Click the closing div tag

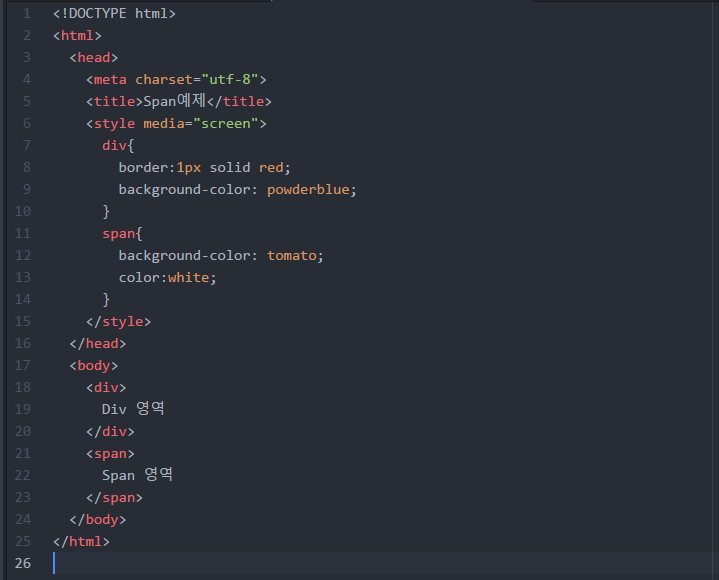point(110,431)
